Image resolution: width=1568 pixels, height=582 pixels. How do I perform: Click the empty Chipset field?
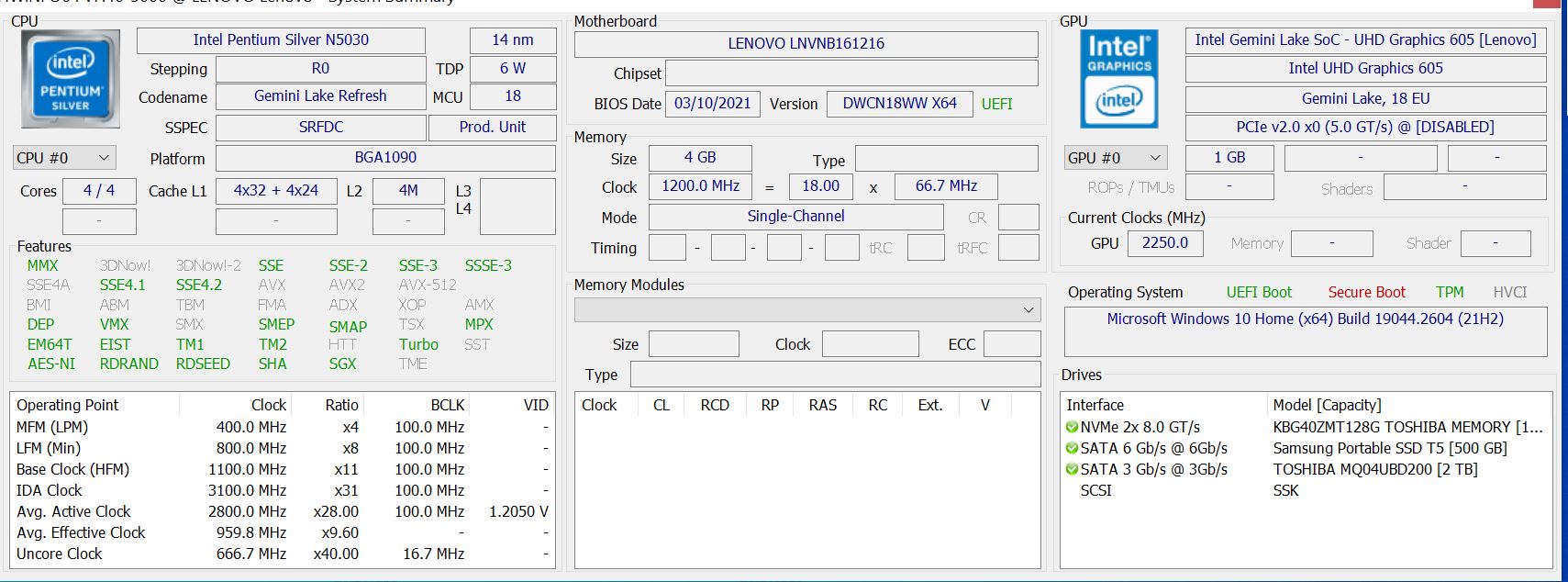click(x=851, y=73)
